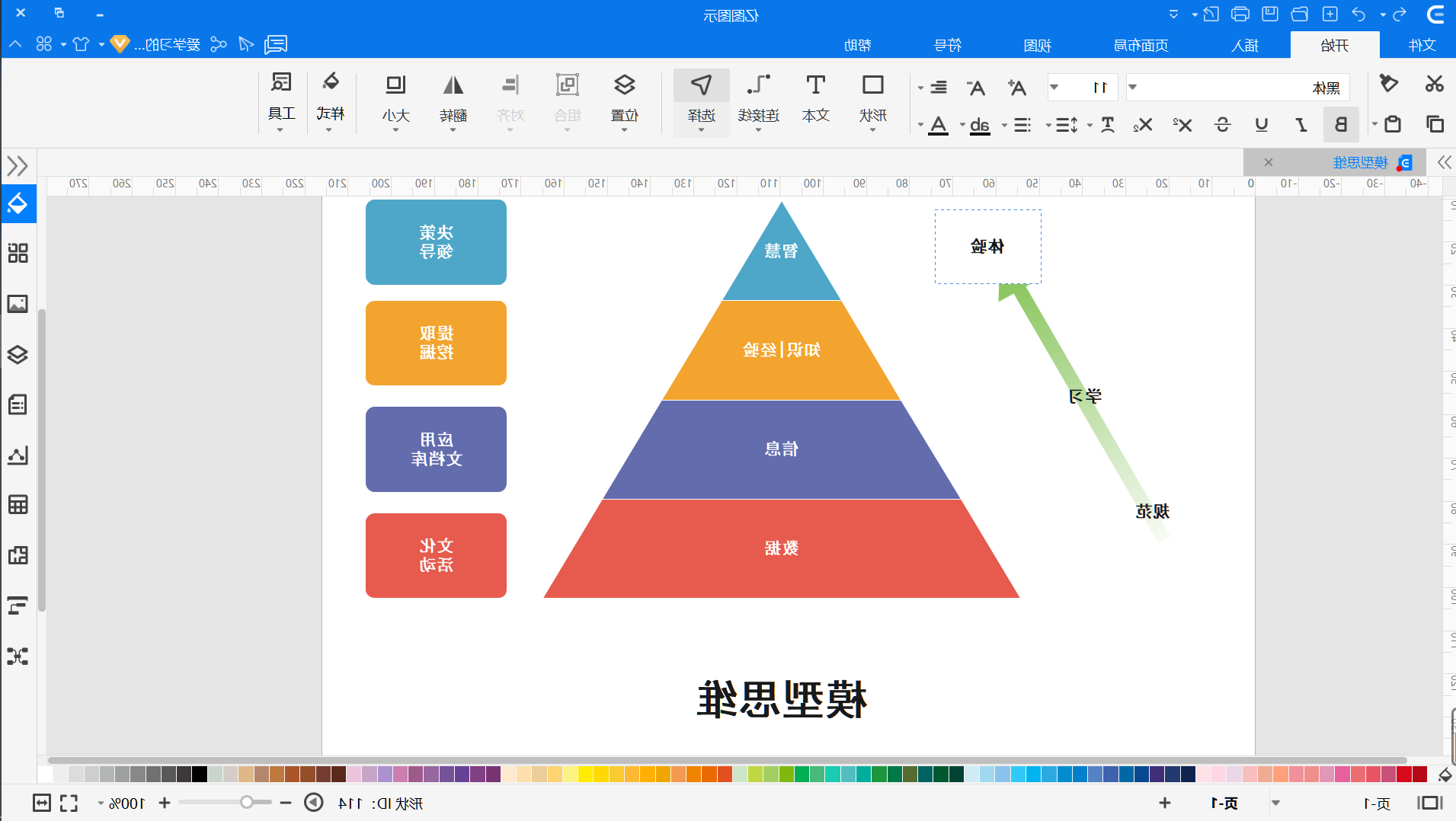Viewport: 1456px width, 821px height.
Task: Click the presentation play icon in status bar
Action: pos(313,803)
